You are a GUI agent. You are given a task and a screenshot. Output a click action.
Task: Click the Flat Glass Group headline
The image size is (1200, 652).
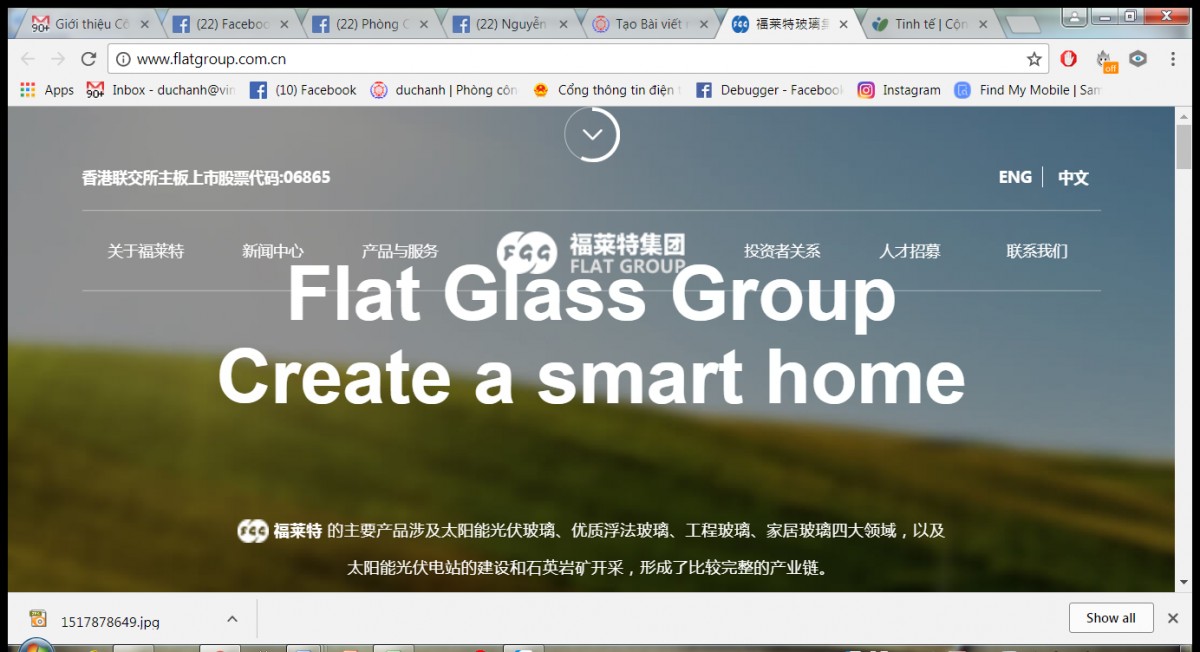click(591, 294)
